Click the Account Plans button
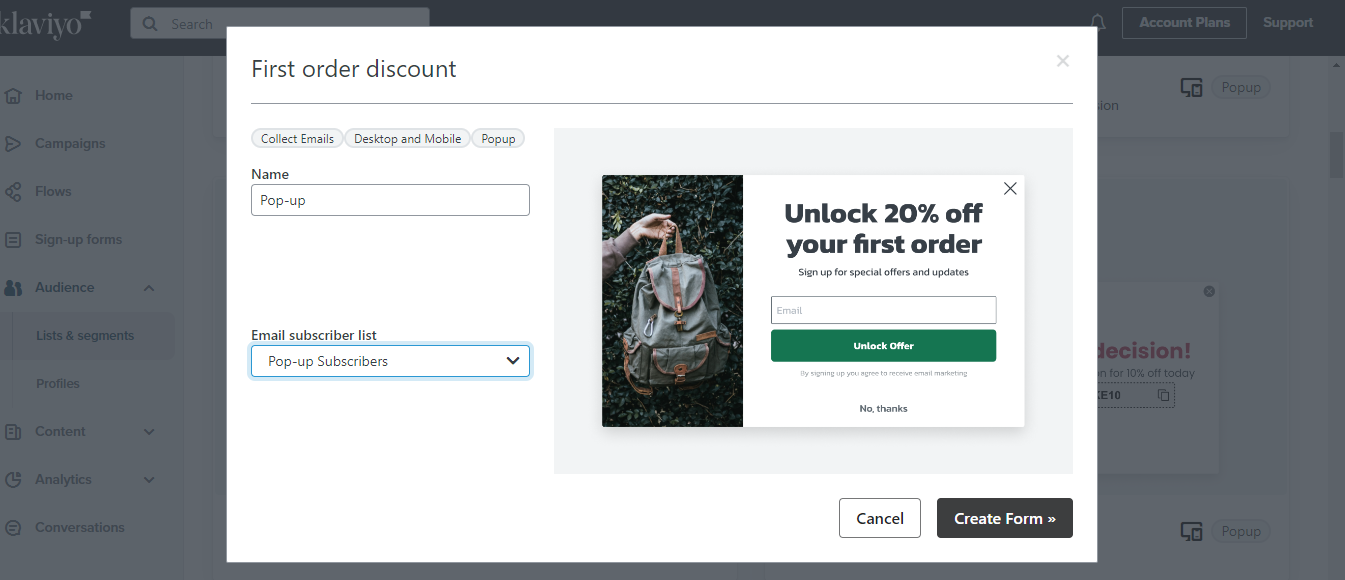 coord(1185,23)
